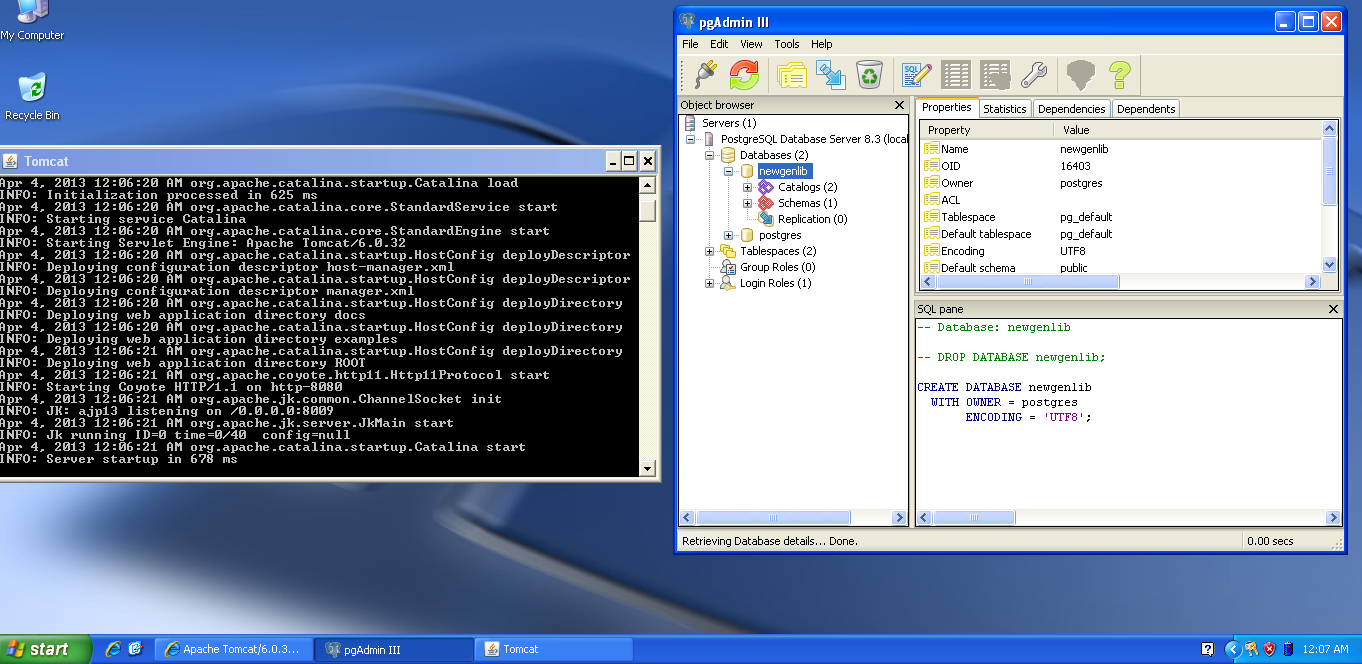Screen dimensions: 1362x664
Task: Expand the Login Roles (1) node
Action: tap(710, 283)
